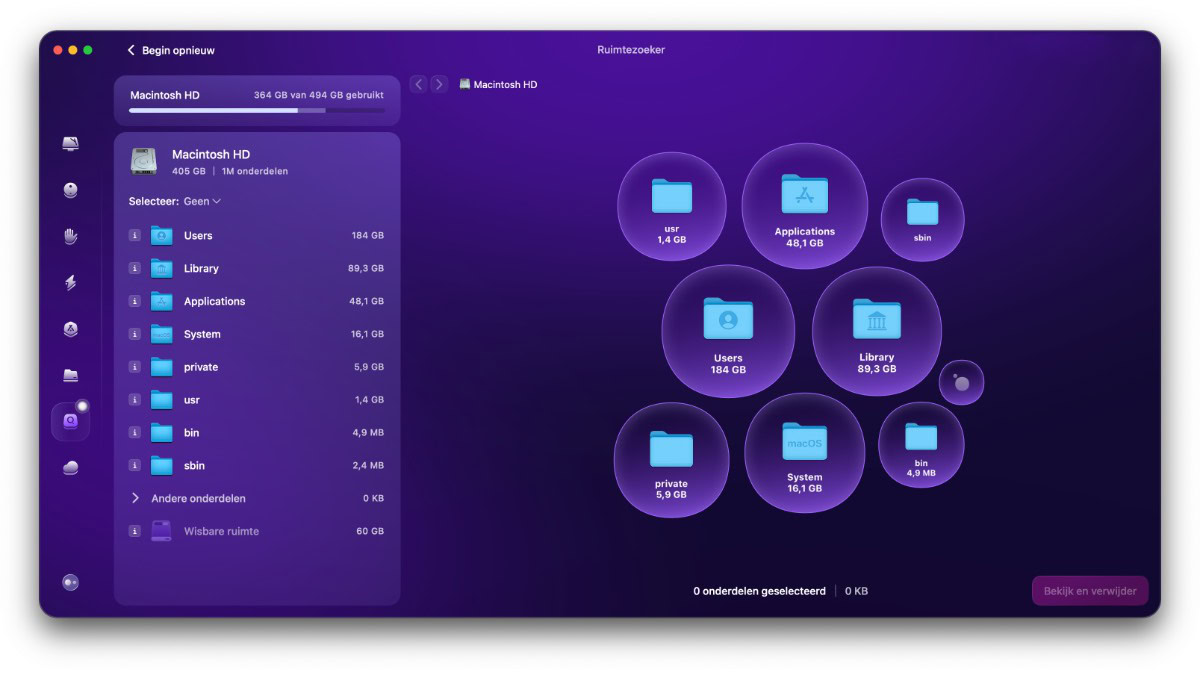Select the active Ruimtezoeker magnifier icon
The height and width of the screenshot is (675, 1200).
click(x=70, y=421)
